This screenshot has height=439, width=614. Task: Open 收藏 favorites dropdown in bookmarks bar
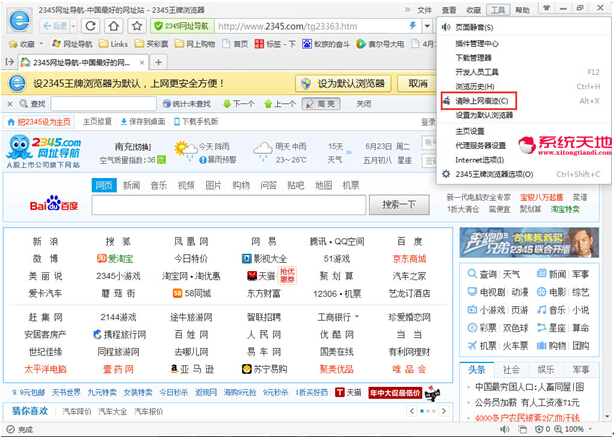tap(25, 44)
